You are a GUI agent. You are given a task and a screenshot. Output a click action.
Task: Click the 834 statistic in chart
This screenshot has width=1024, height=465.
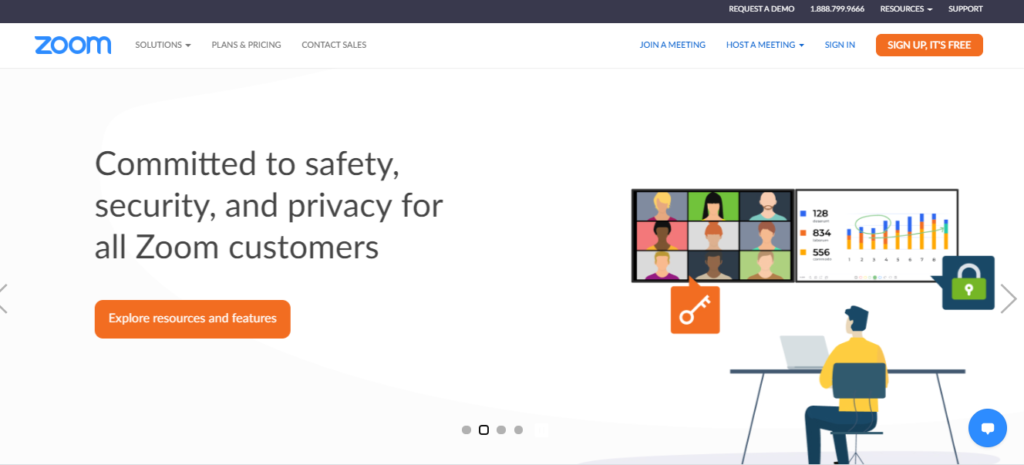point(822,232)
